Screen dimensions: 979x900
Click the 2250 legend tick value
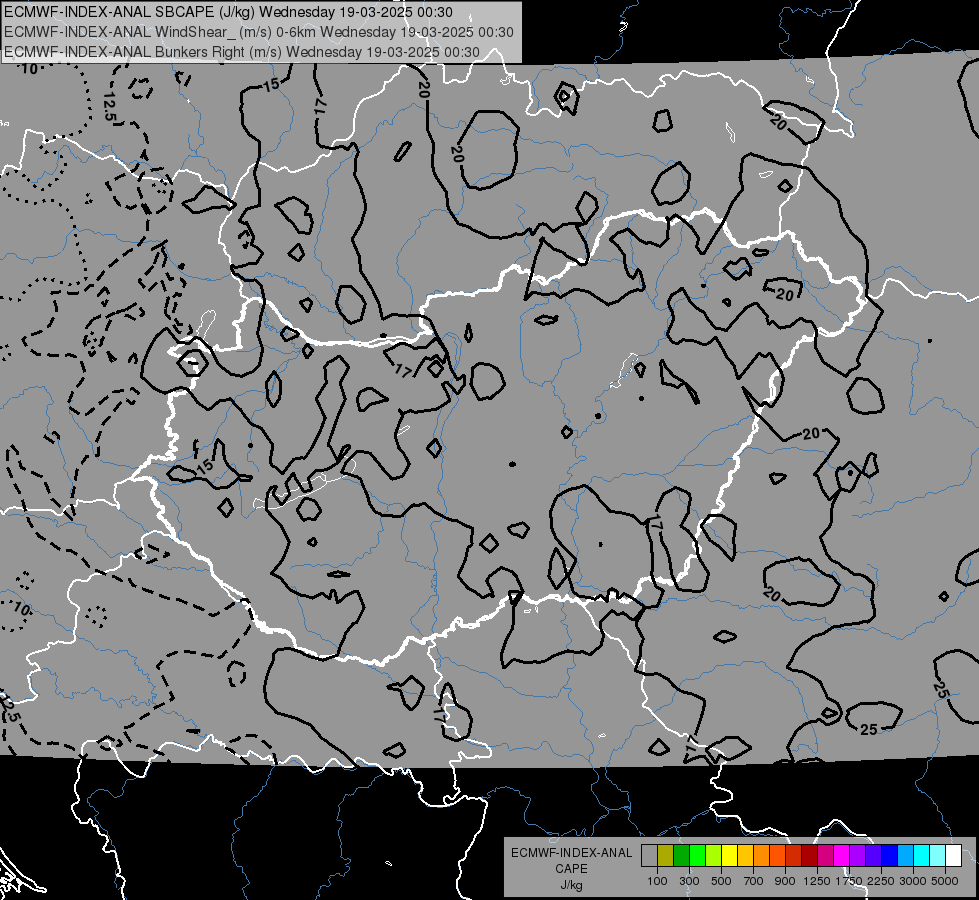point(881,881)
